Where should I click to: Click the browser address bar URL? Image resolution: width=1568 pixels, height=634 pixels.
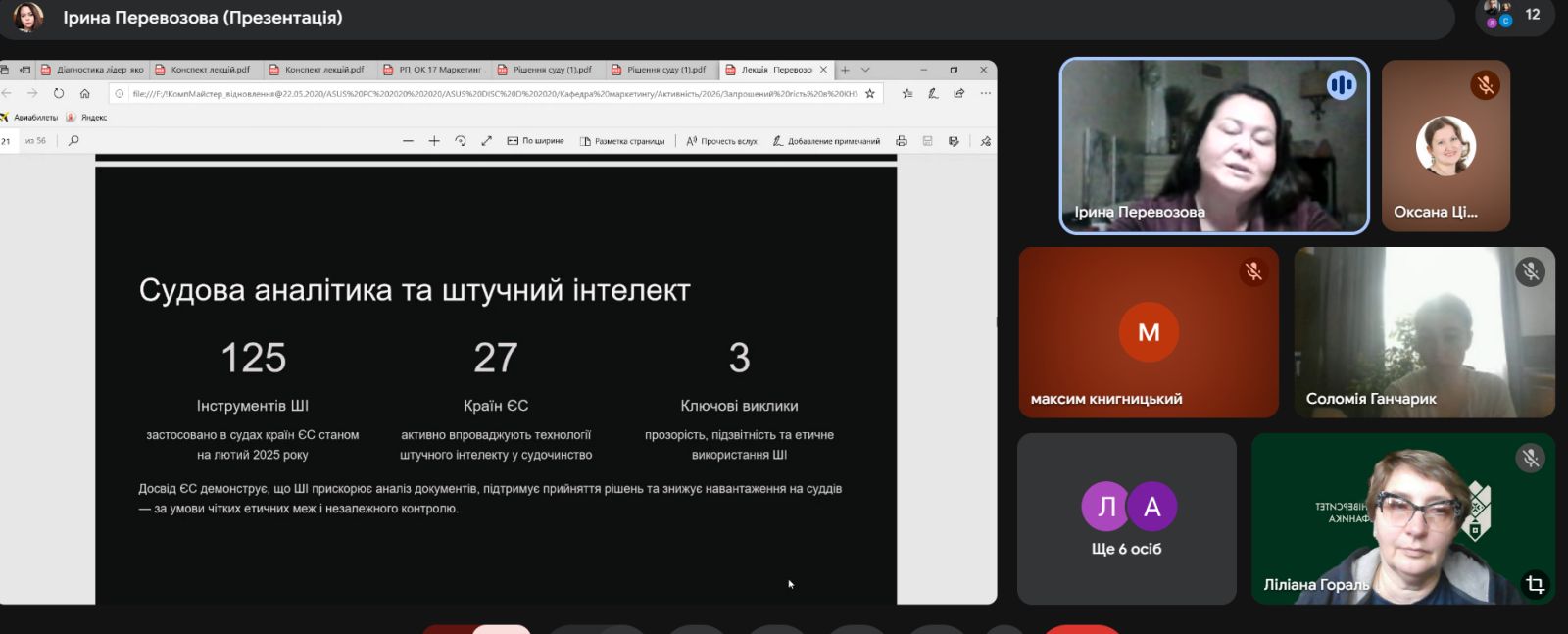[495, 93]
